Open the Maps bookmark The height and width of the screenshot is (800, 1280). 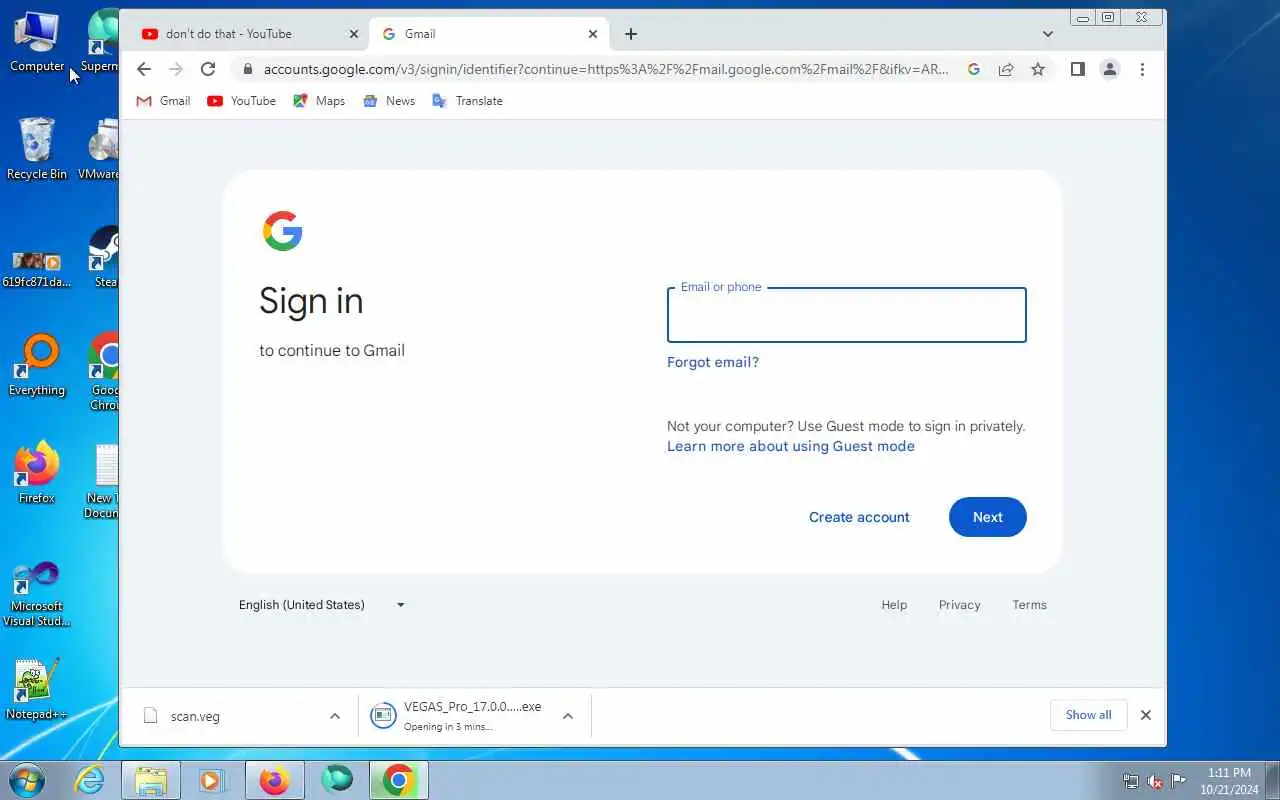click(319, 101)
